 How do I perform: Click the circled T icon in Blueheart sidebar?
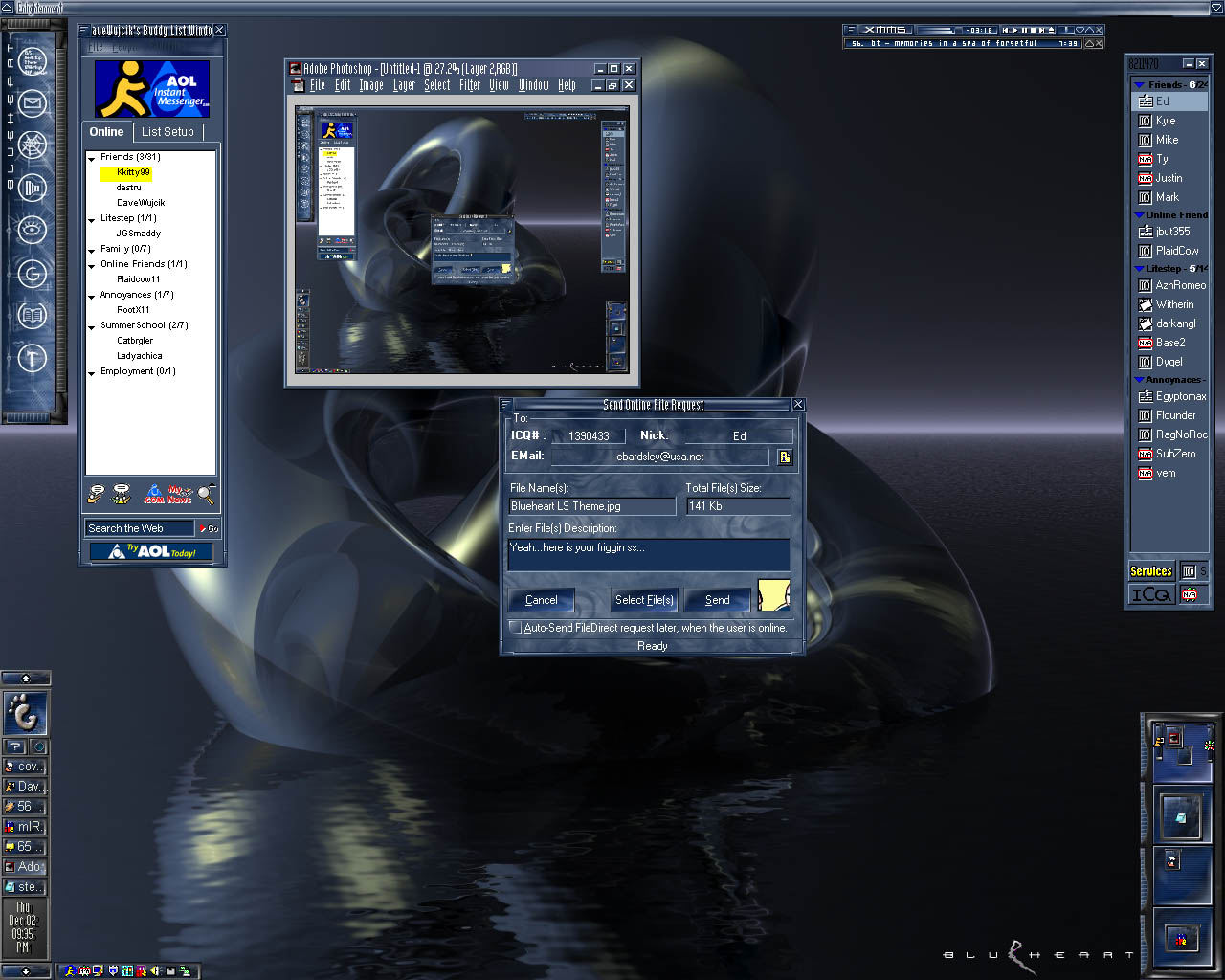click(x=33, y=358)
